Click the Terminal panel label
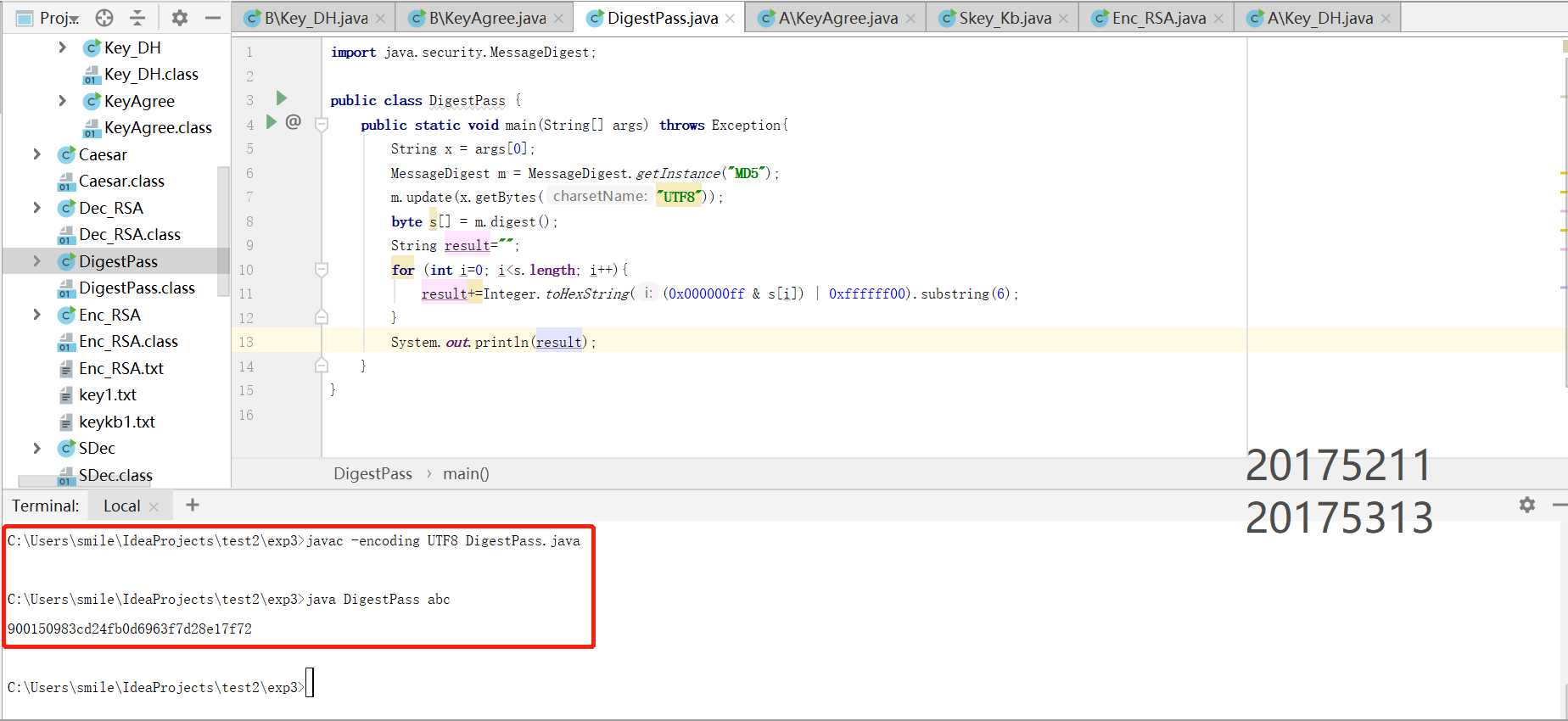The width and height of the screenshot is (1568, 721). [45, 506]
